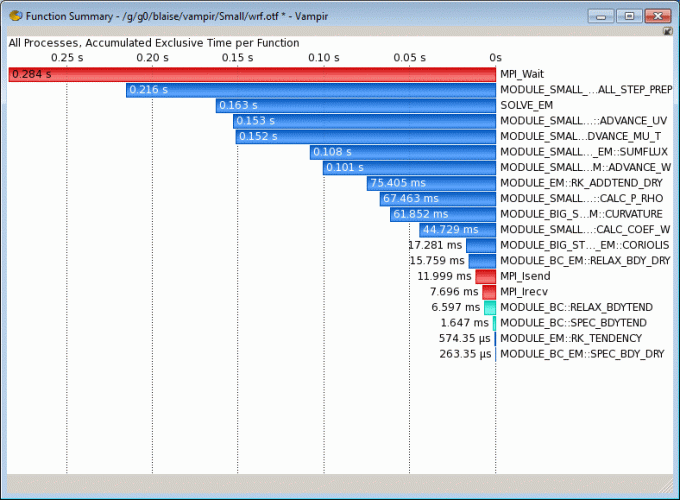Click the MODULE_SMALL...M::ADVANCE_W label
Image resolution: width=680 pixels, height=500 pixels.
[585, 168]
